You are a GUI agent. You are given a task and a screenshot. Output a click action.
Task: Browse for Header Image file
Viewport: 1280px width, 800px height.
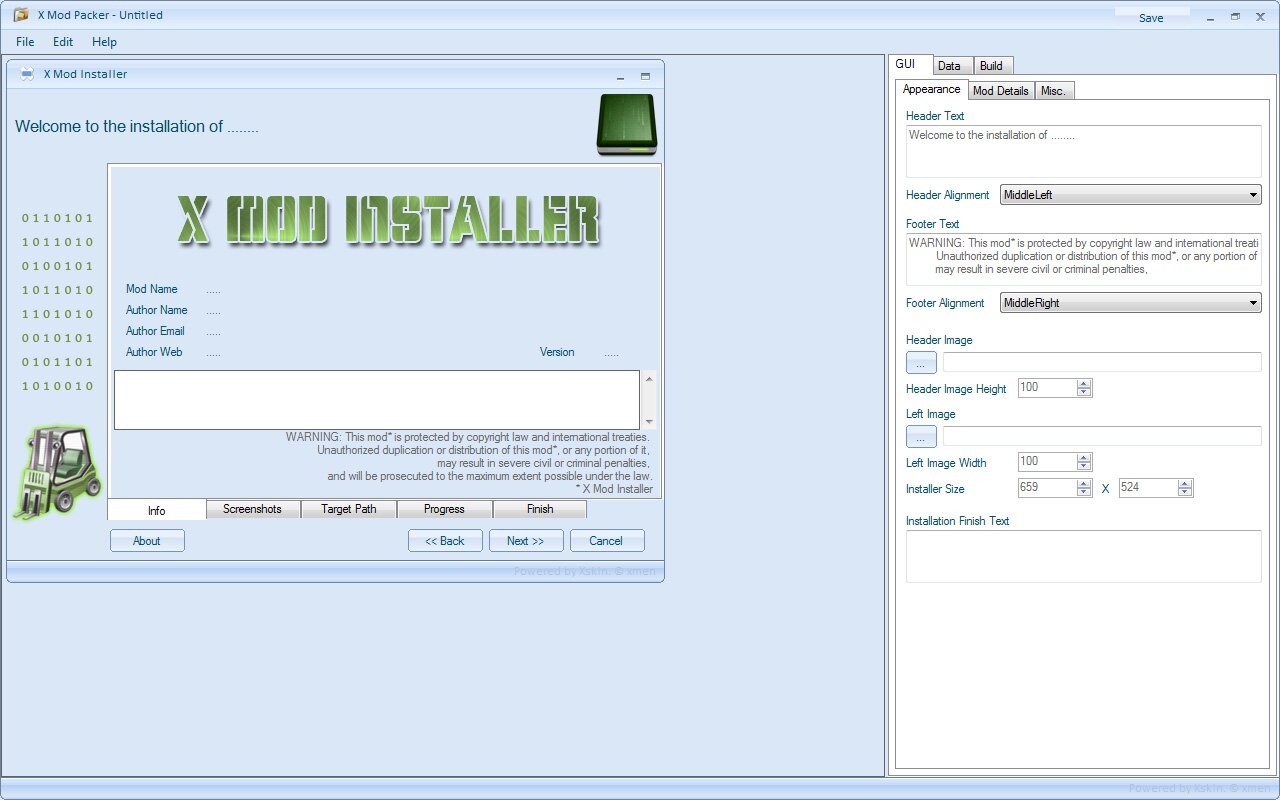pyautogui.click(x=921, y=363)
